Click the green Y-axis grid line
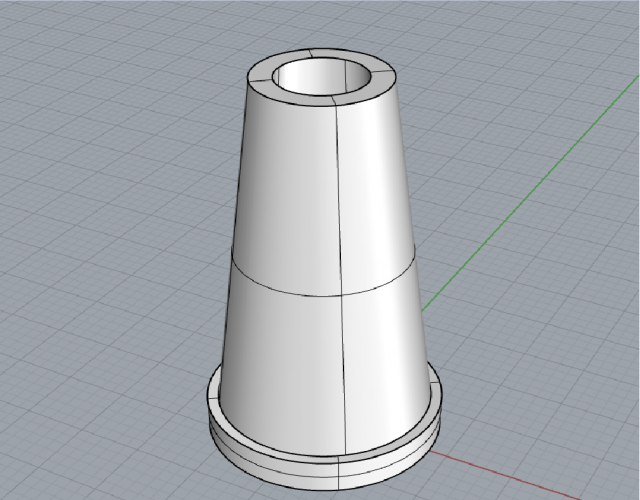 click(x=531, y=192)
